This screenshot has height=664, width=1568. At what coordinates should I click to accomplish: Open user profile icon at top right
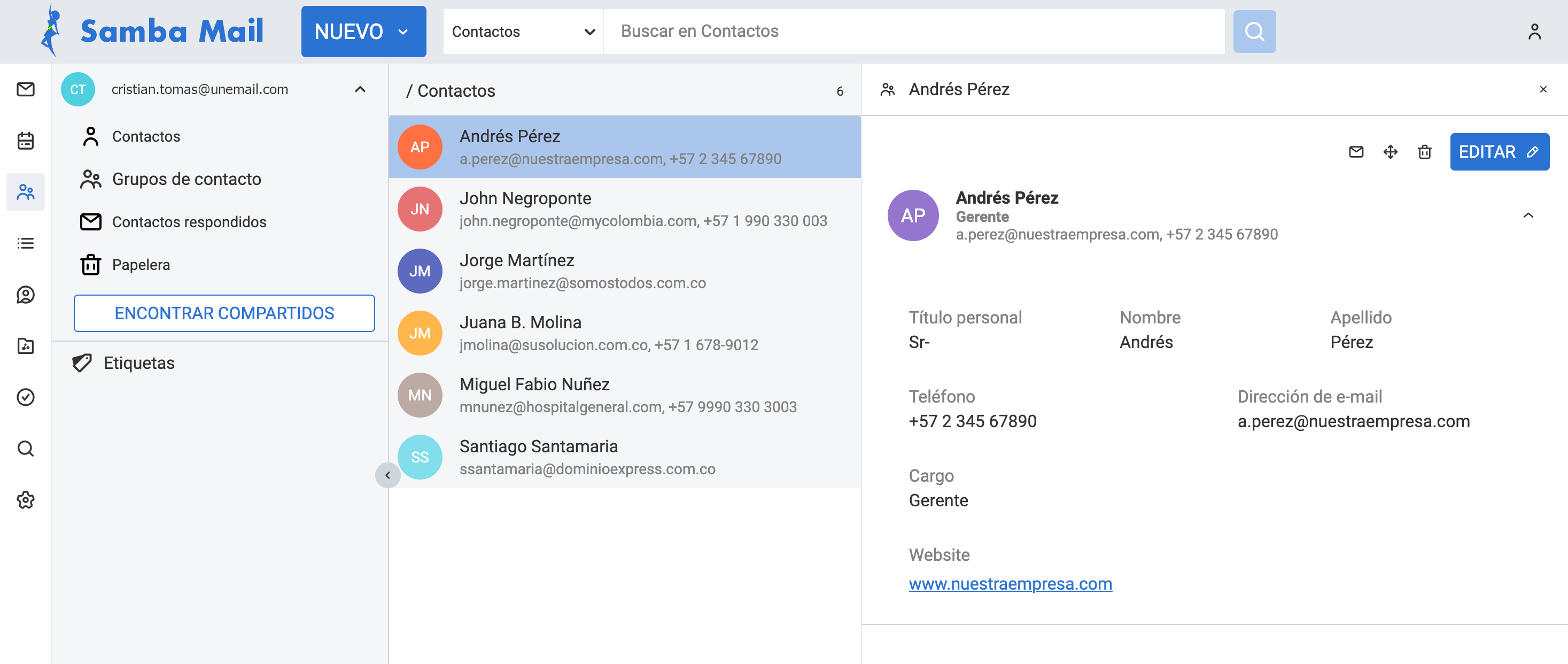1534,32
